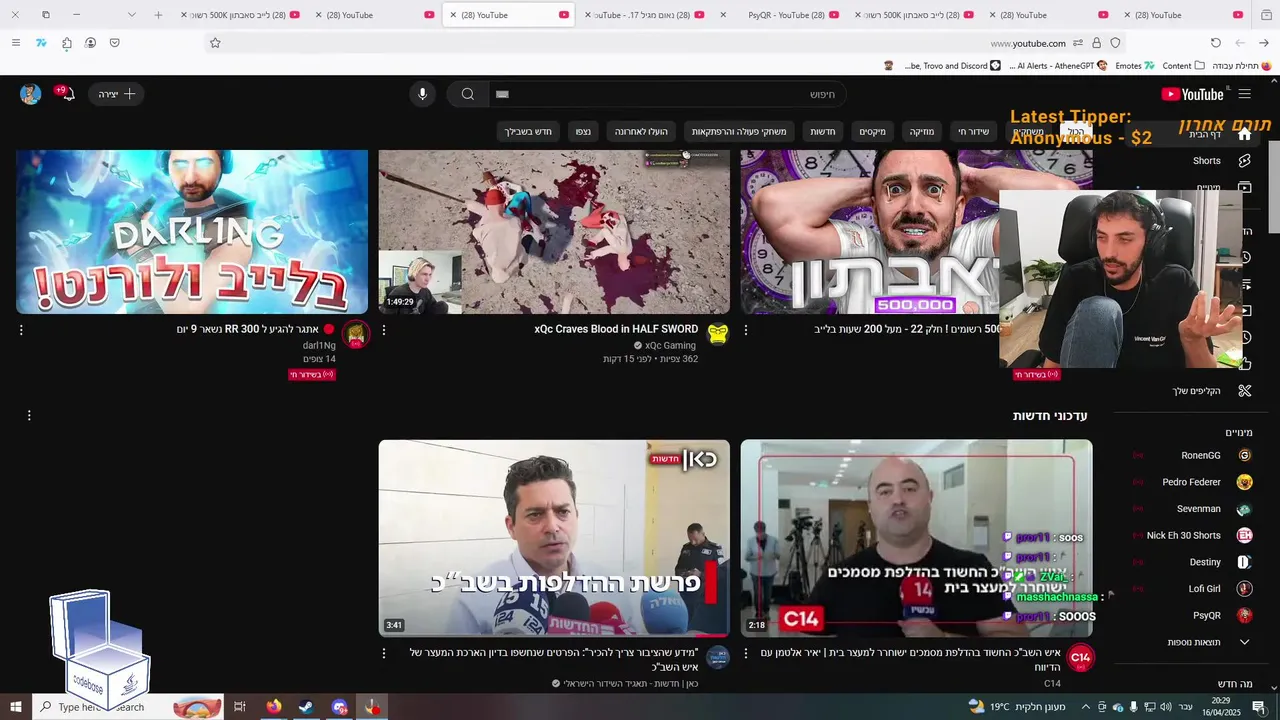Select the חדש בשבילך filter chip
This screenshot has height=720, width=1280.
[x=528, y=132]
